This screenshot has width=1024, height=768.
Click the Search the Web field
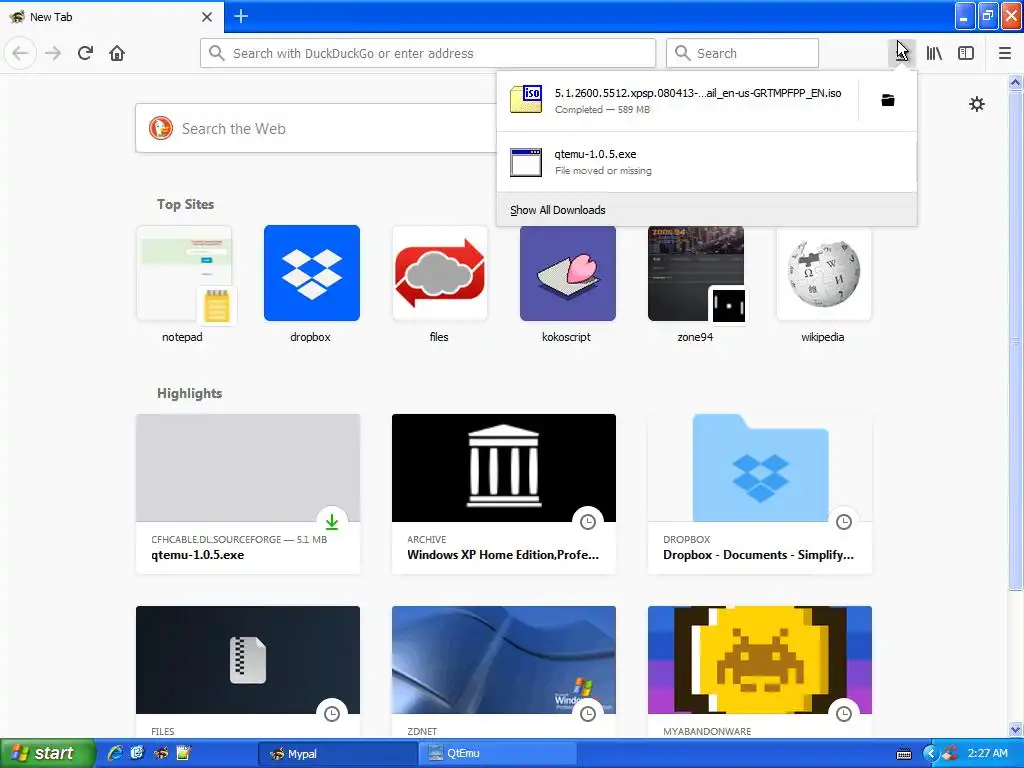[316, 129]
